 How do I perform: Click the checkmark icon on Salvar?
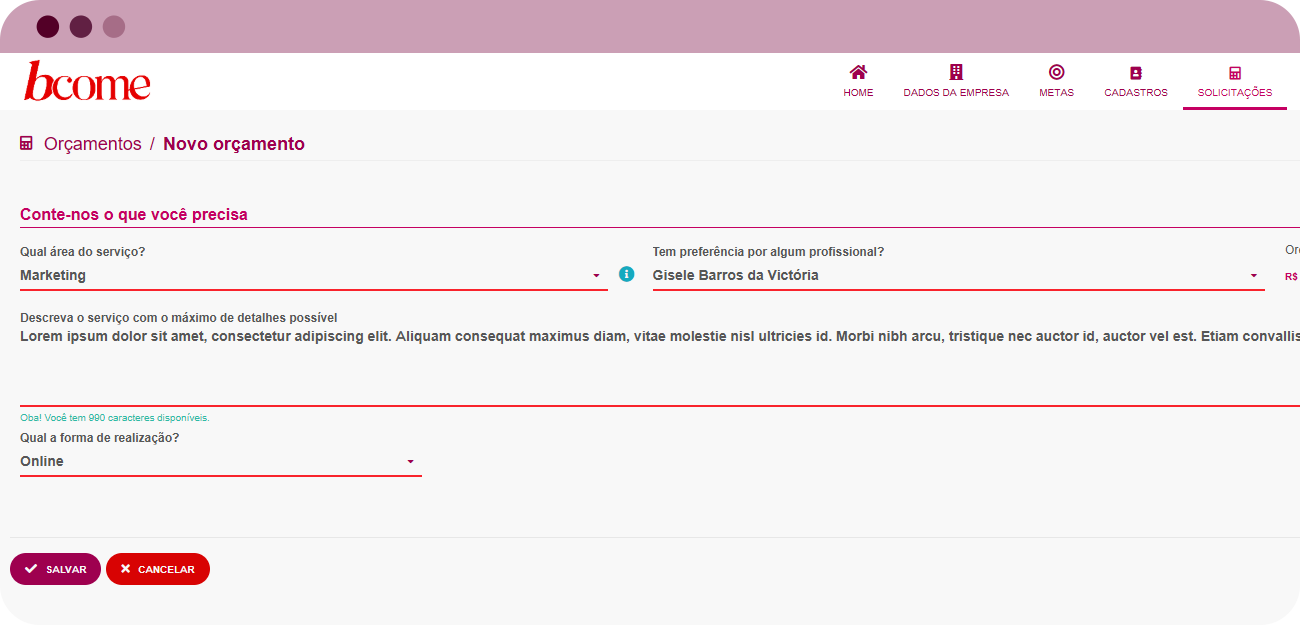[31, 569]
